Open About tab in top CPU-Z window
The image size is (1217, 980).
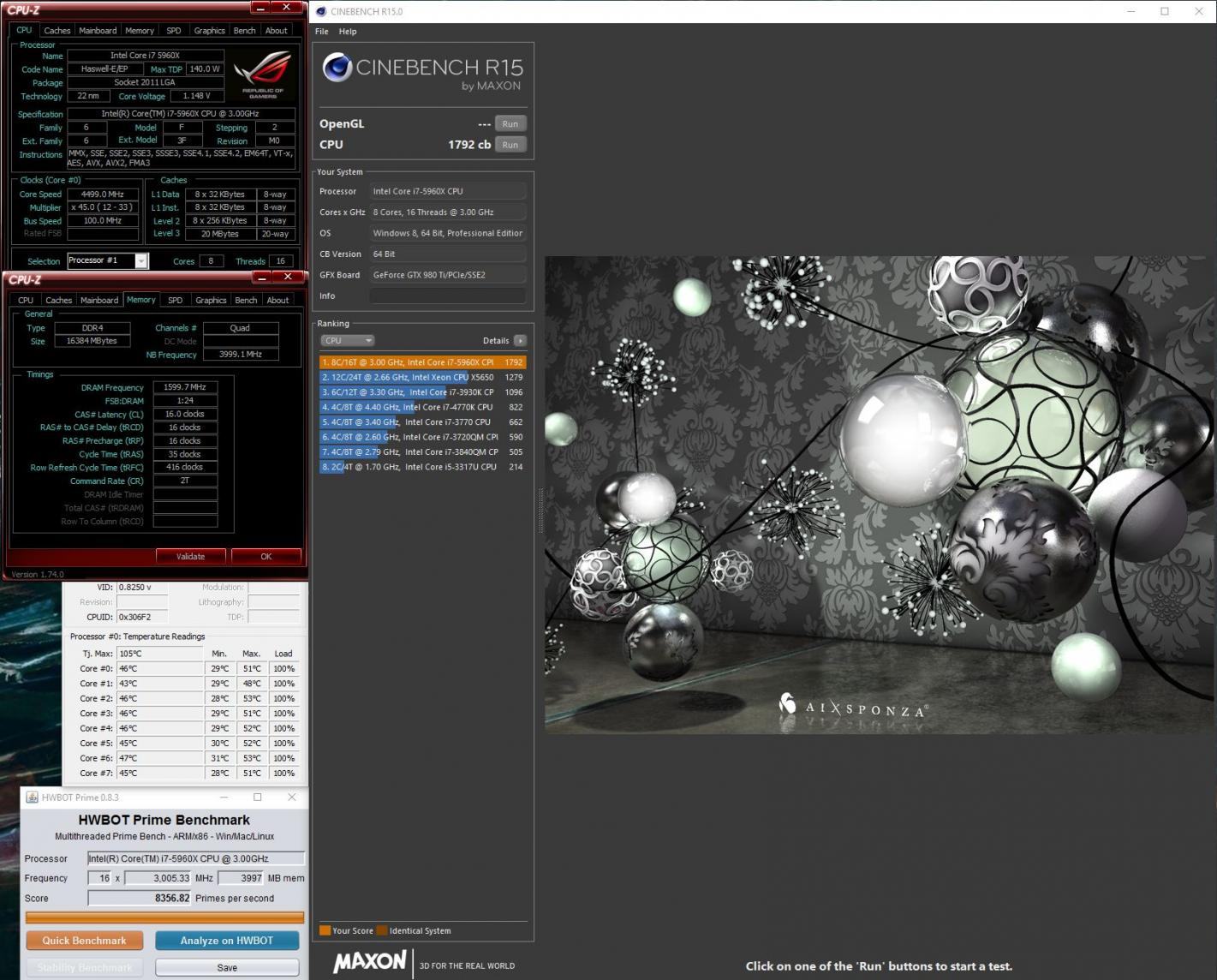[277, 30]
